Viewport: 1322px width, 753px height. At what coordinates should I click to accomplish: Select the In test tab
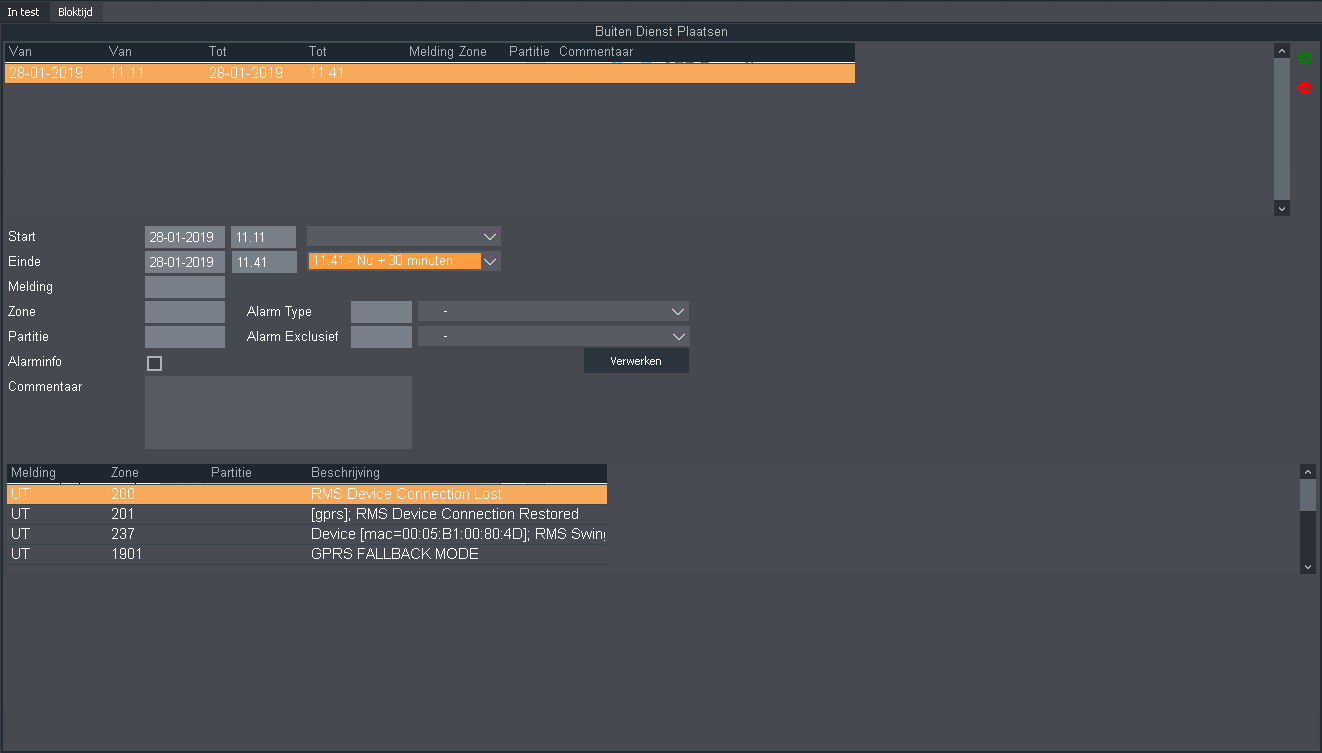pos(24,12)
